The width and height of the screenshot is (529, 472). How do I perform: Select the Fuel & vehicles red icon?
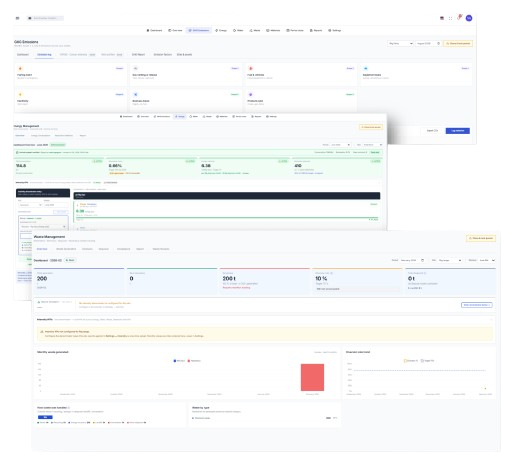point(251,68)
